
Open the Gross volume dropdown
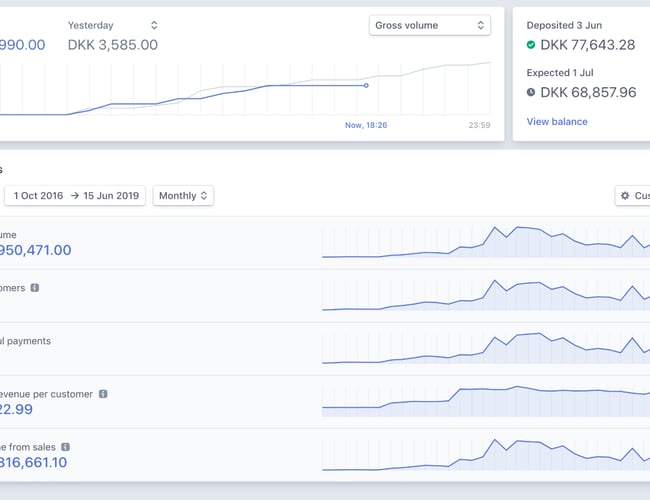click(429, 25)
